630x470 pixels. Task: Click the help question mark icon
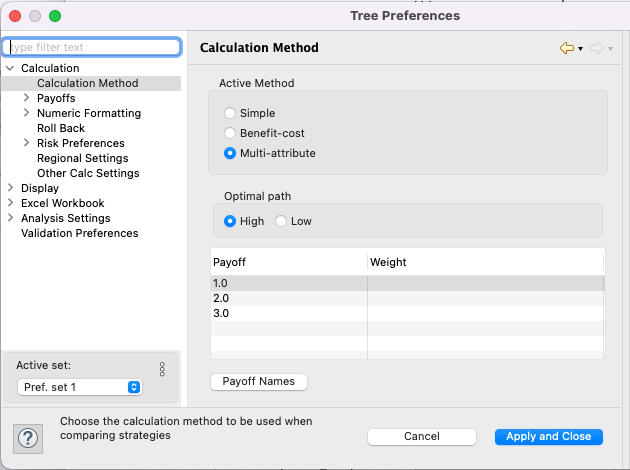coord(27,437)
